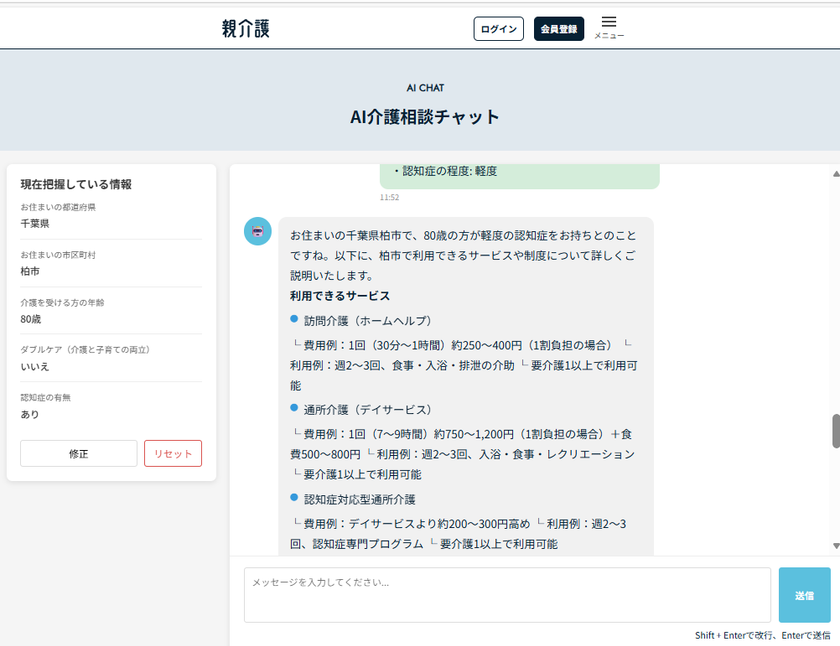The image size is (840, 646).
Task: Select the 柏市 municipality value
Action: tap(30, 271)
